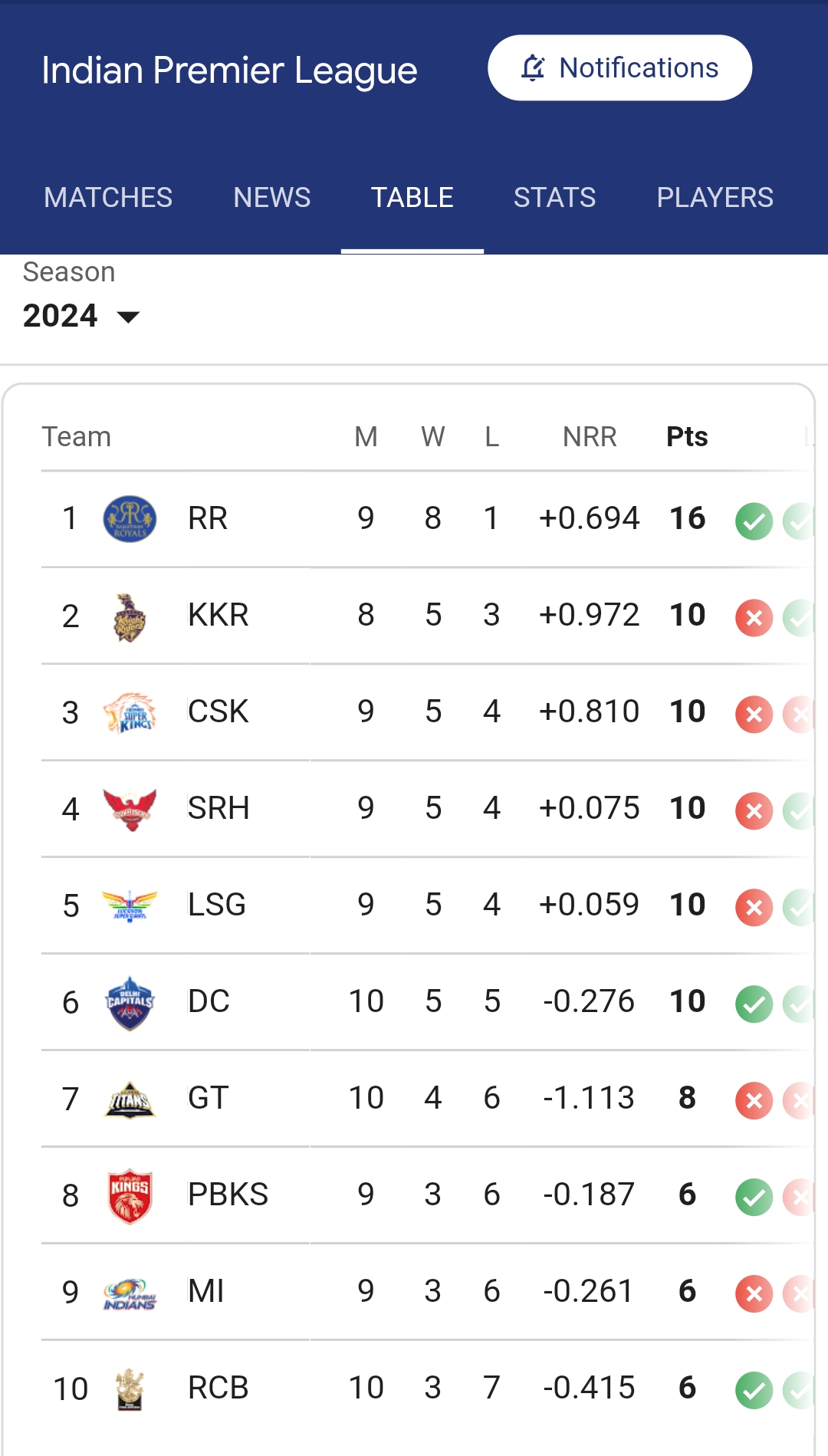Click RR's green win result icon
828x1456 pixels.
point(754,521)
